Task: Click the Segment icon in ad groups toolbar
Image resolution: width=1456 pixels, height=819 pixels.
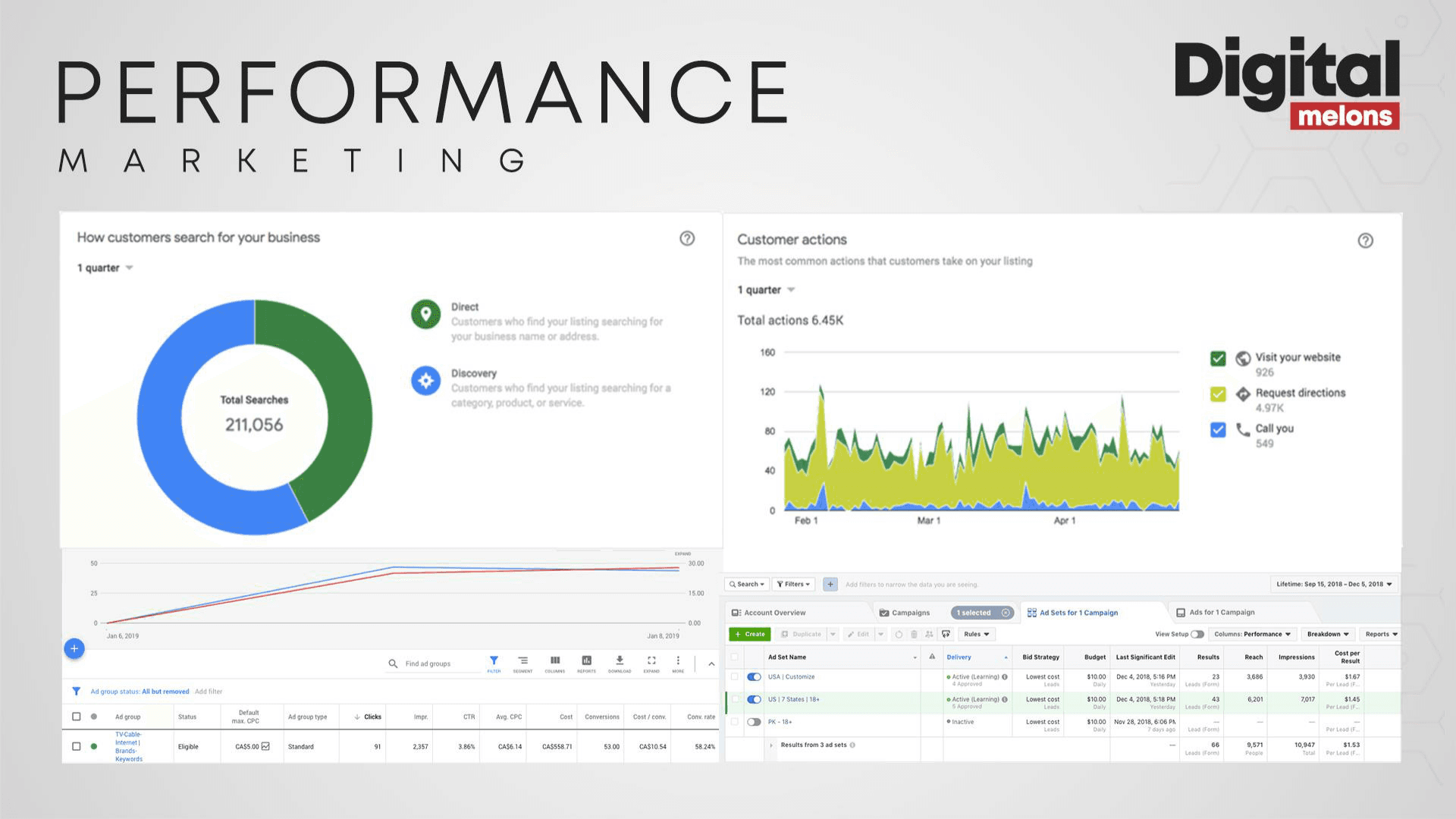Action: [522, 661]
